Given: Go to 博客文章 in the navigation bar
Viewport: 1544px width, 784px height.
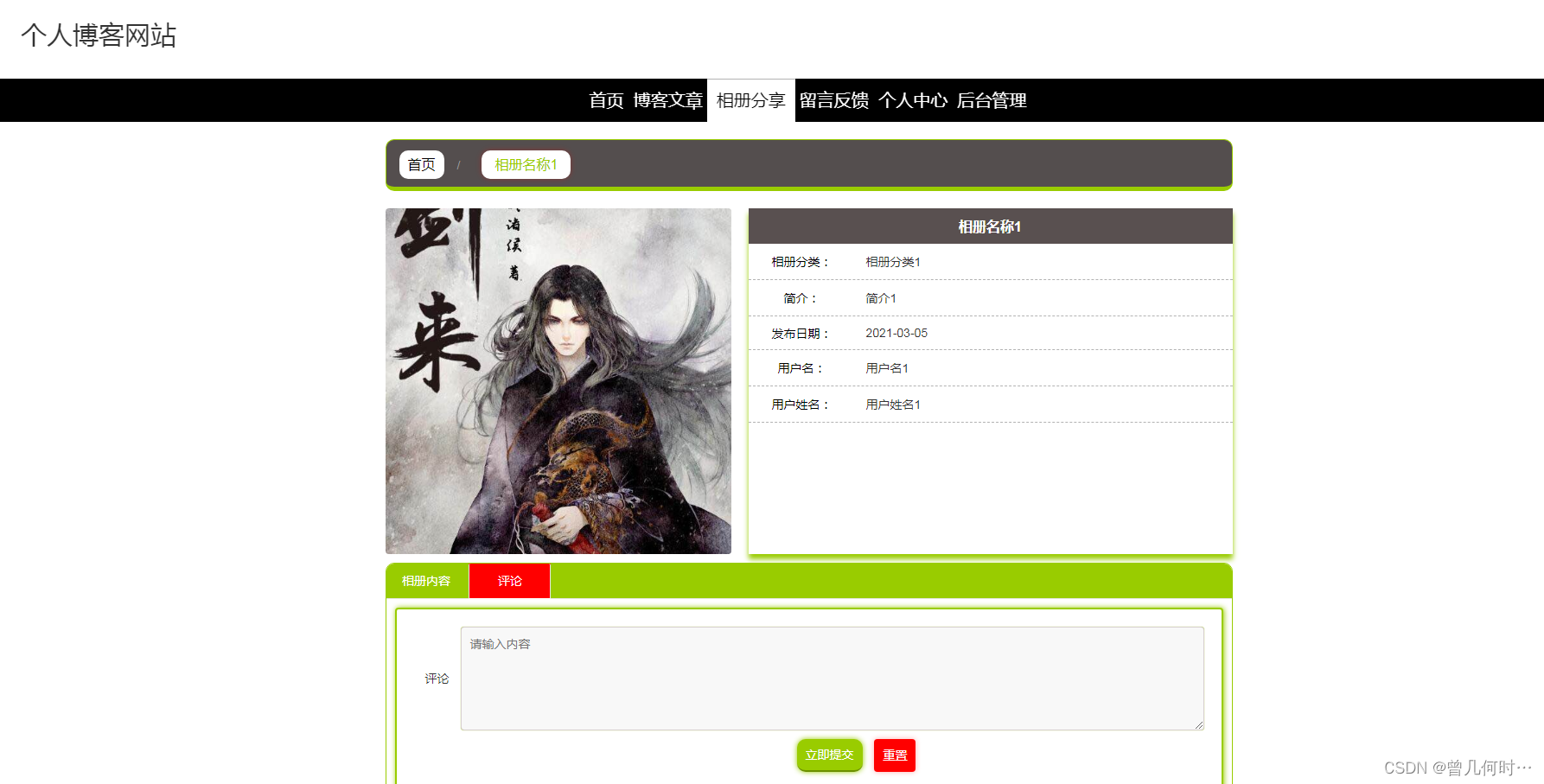Looking at the screenshot, I should (667, 100).
